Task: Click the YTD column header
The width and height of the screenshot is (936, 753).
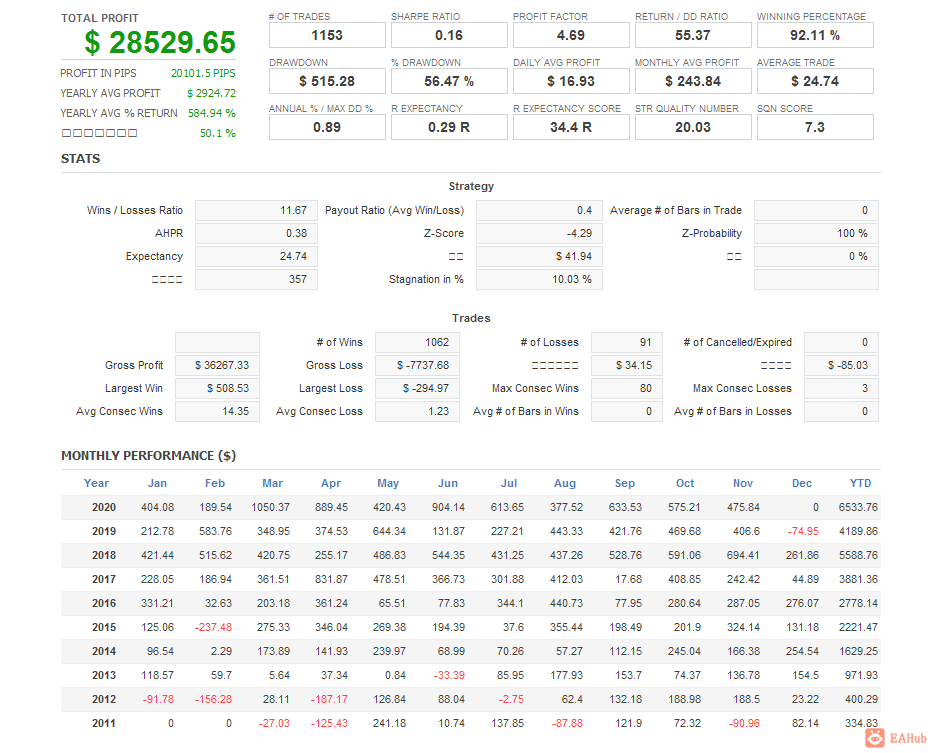Action: [x=860, y=483]
